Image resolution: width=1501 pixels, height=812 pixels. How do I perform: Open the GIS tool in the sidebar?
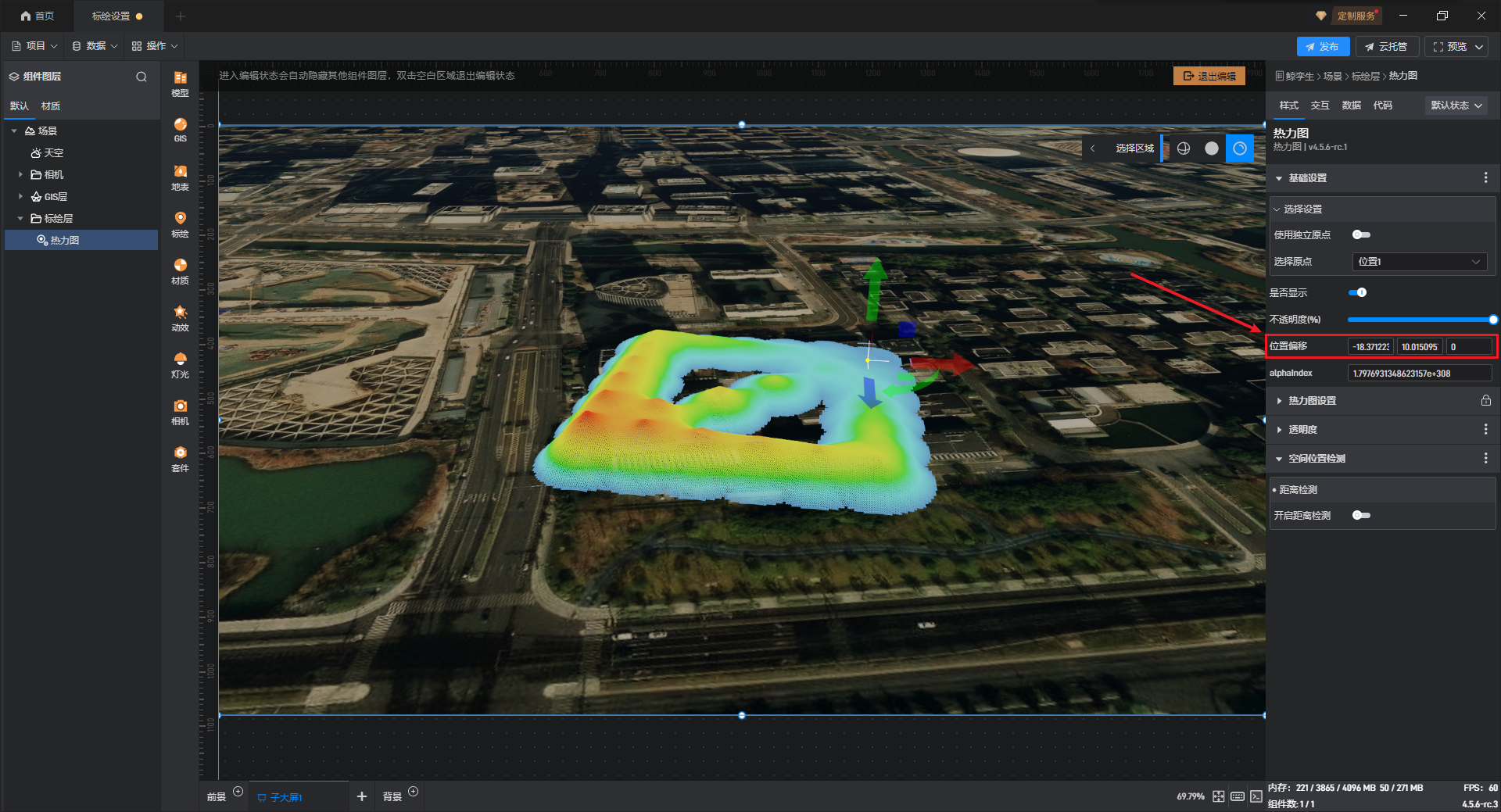tap(180, 130)
